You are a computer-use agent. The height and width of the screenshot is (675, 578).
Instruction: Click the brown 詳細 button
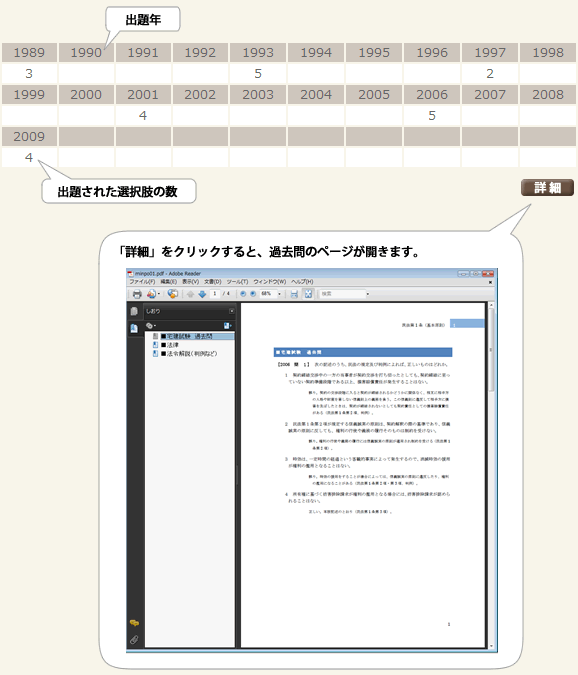point(547,188)
